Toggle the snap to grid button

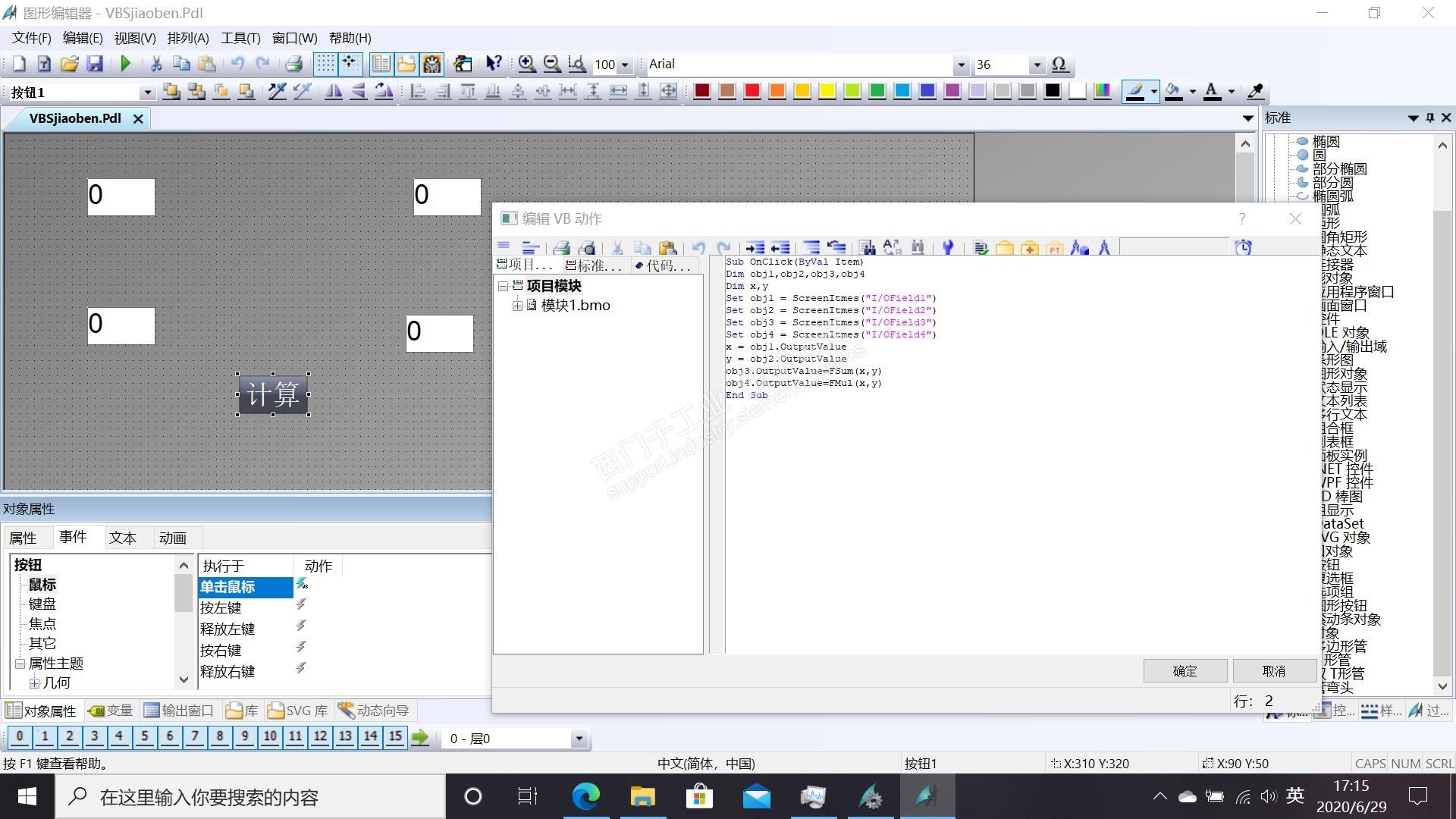(x=350, y=64)
